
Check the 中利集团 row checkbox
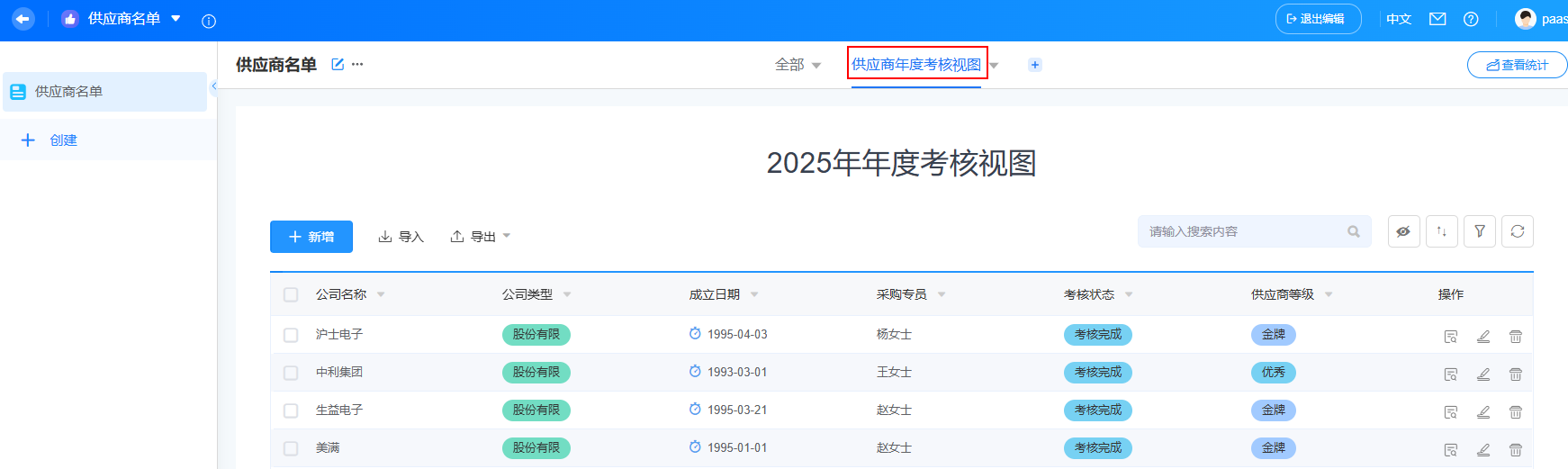pos(291,373)
